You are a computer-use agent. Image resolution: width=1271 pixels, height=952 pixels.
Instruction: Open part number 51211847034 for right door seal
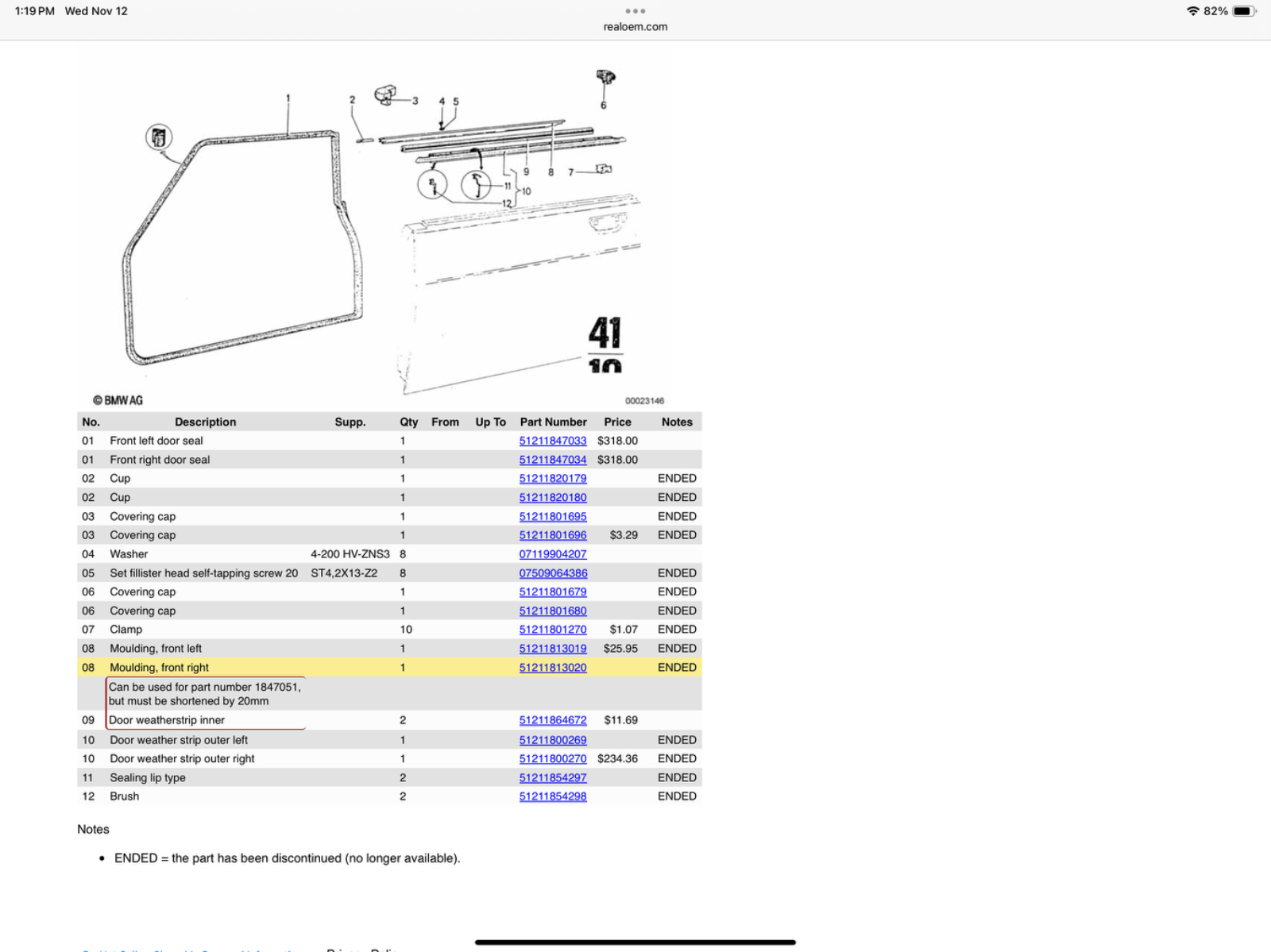click(553, 460)
